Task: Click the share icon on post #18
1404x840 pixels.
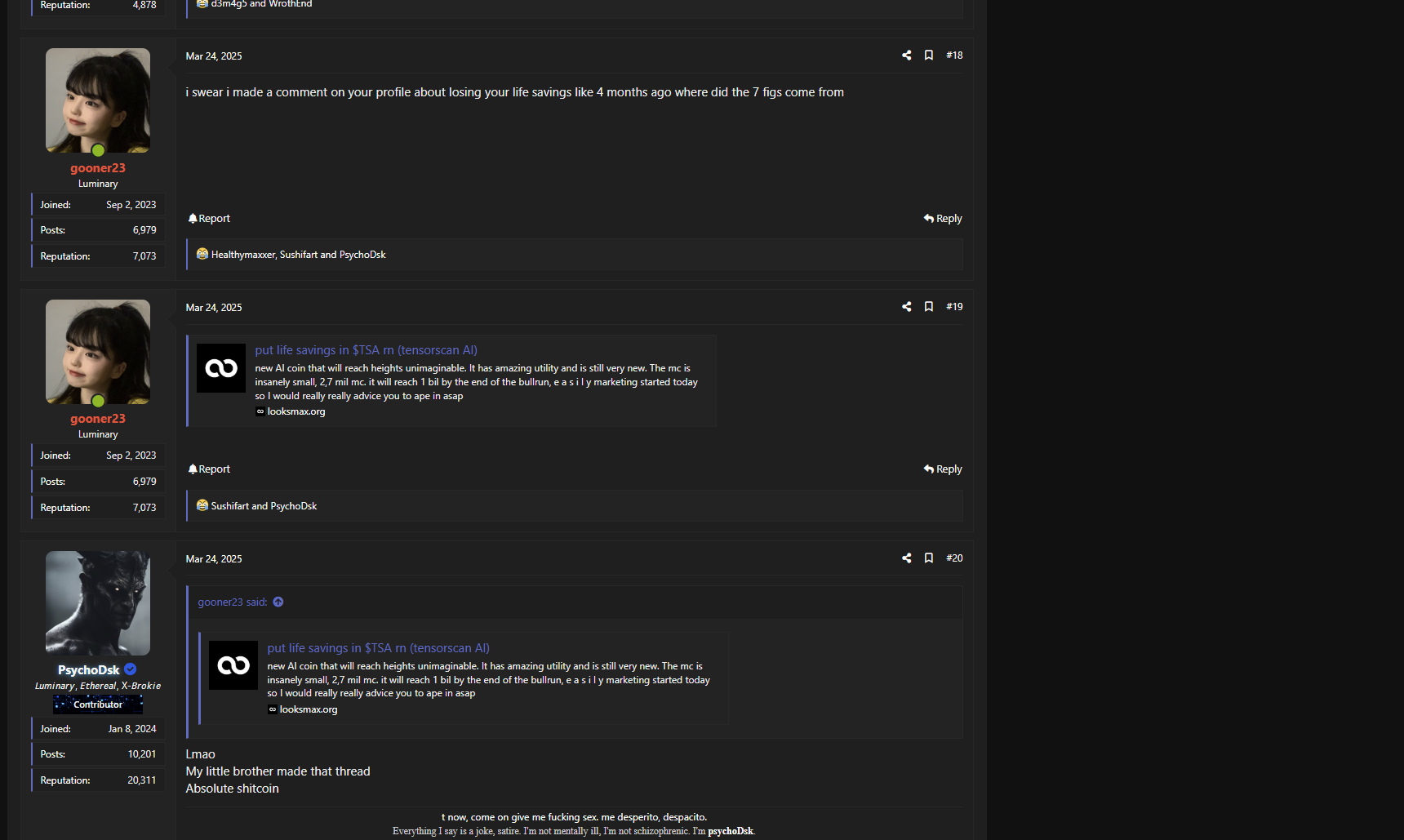Action: pyautogui.click(x=906, y=56)
